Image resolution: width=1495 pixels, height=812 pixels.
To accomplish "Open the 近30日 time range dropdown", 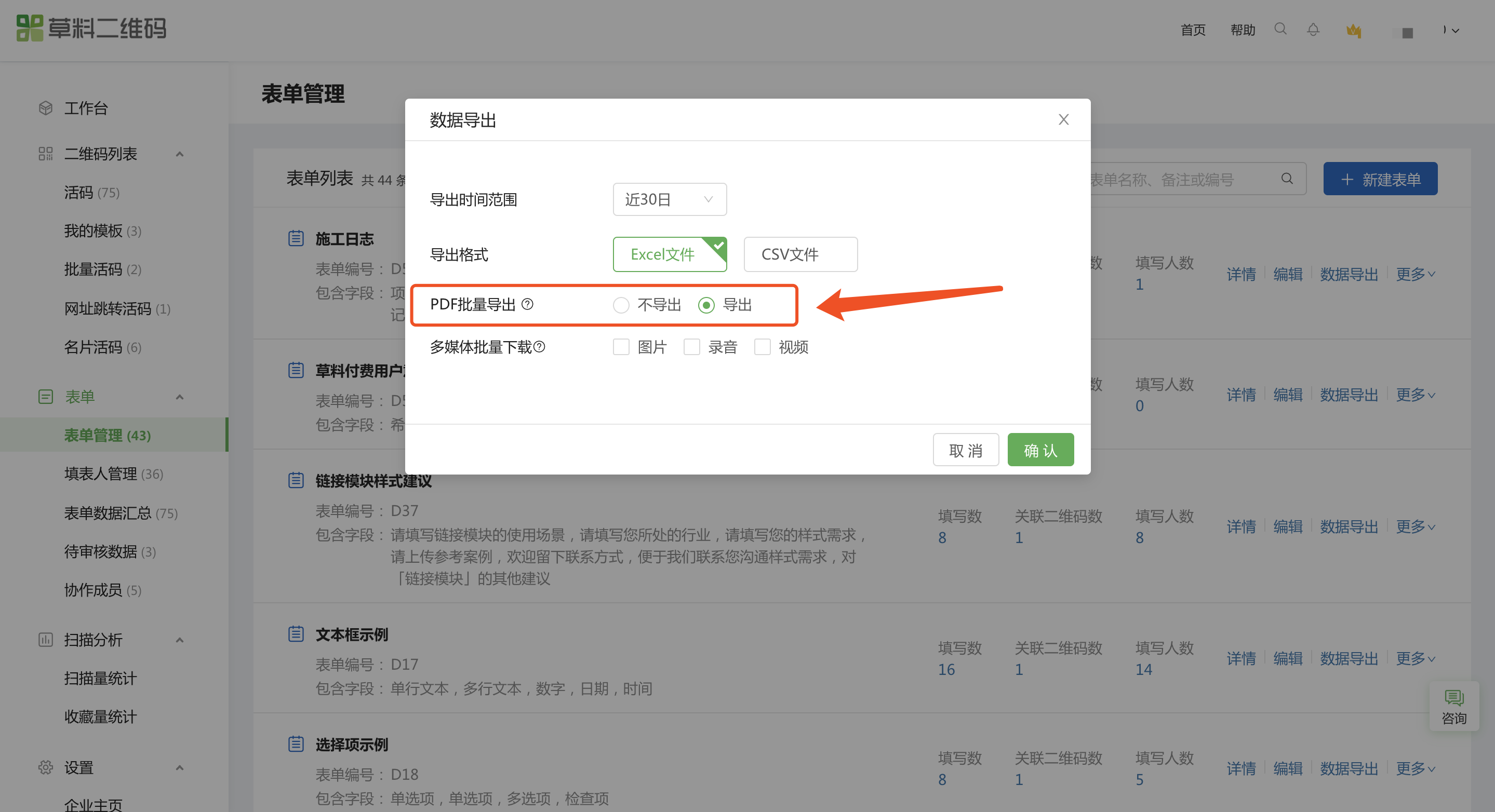I will (x=670, y=199).
